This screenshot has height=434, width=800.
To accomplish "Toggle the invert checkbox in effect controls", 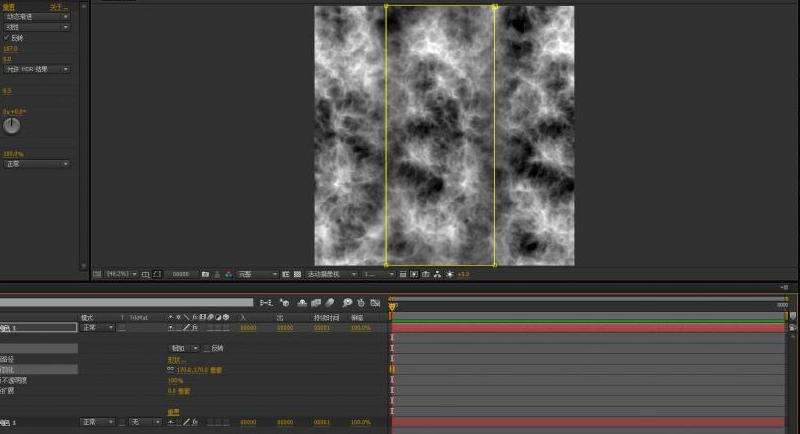I will click(x=7, y=38).
